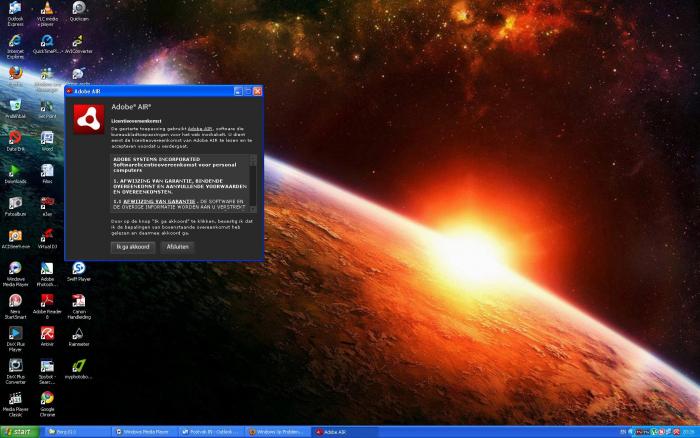The width and height of the screenshot is (700, 438).
Task: Open Canon Handleiding desktop icon
Action: [79, 306]
